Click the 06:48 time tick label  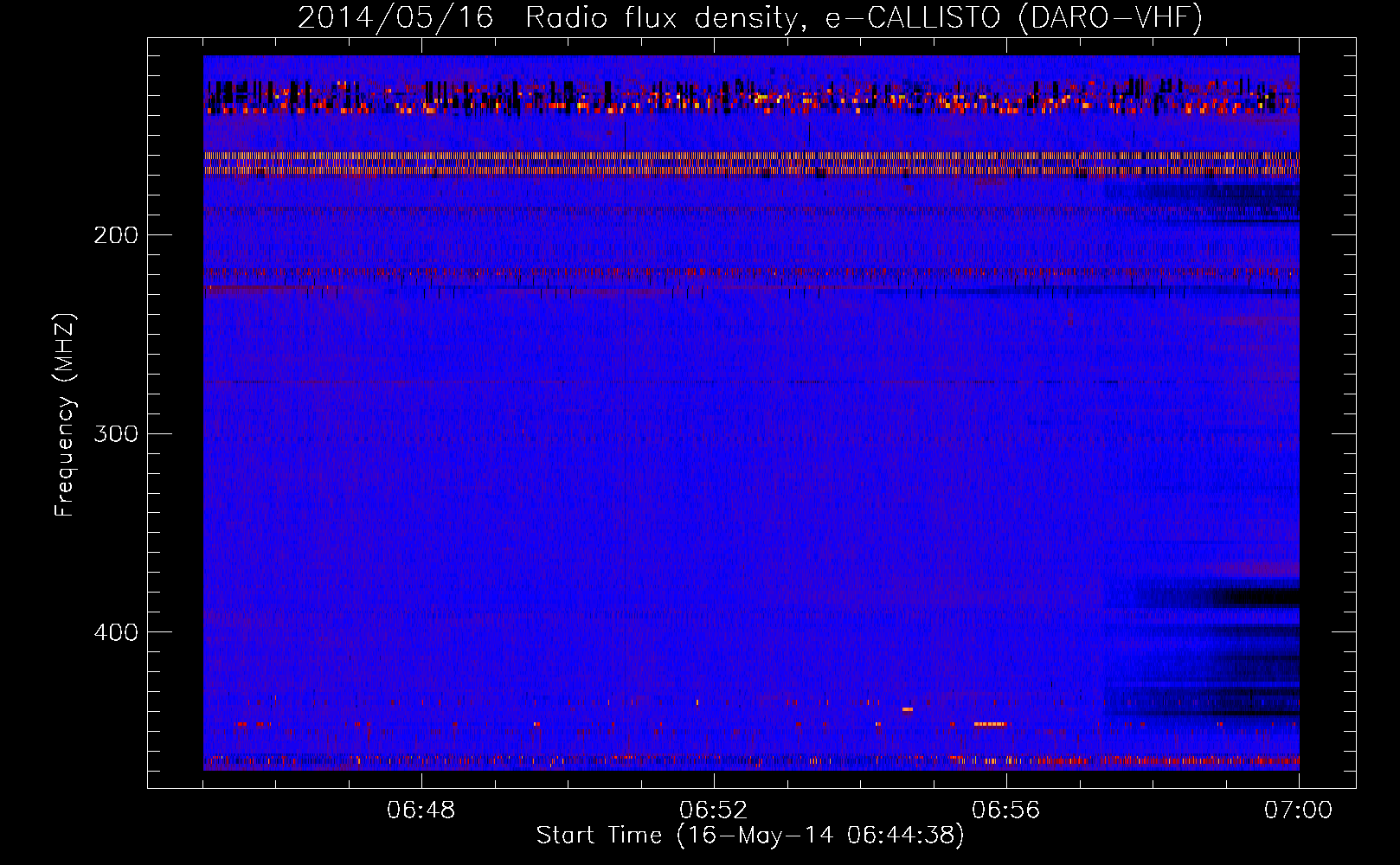click(421, 811)
